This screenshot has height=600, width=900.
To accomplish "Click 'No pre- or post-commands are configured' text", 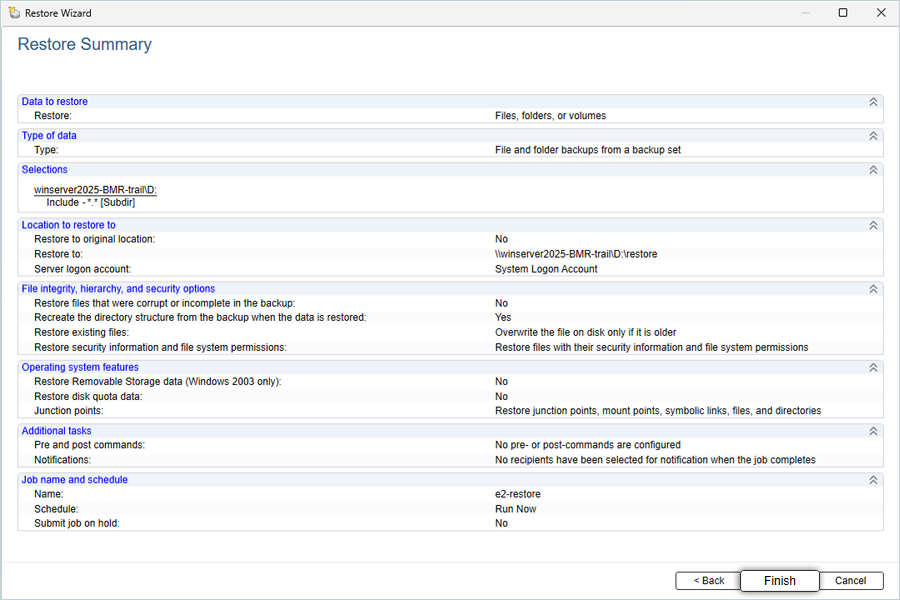I will coord(588,445).
